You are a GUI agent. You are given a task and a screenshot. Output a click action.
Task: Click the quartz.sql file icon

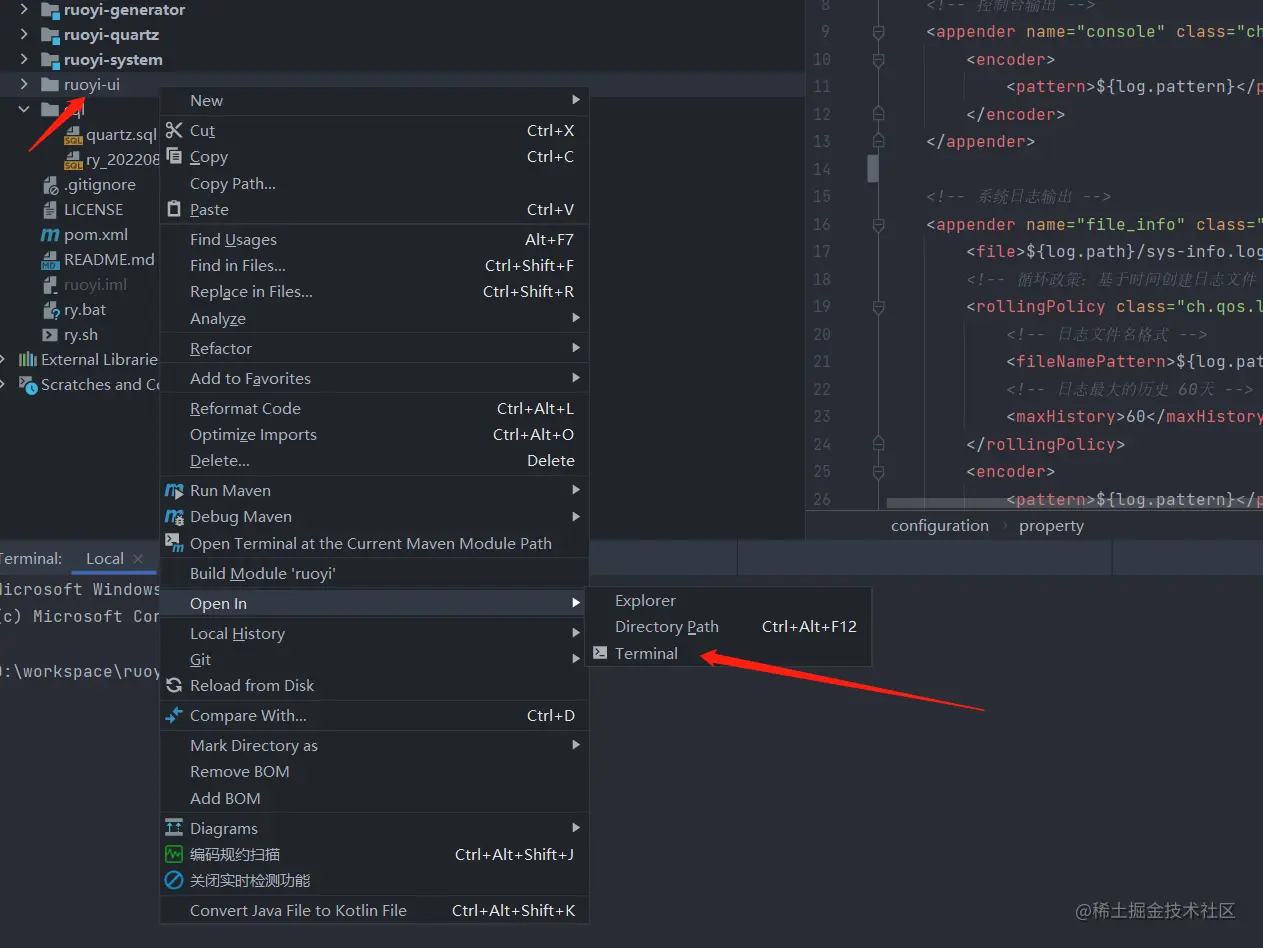pyautogui.click(x=72, y=135)
